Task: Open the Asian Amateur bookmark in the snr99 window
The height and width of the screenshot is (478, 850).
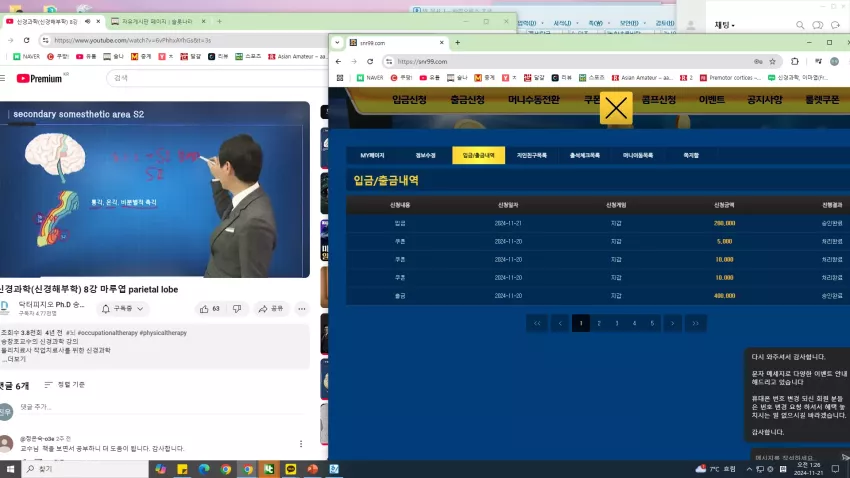Action: [x=642, y=78]
